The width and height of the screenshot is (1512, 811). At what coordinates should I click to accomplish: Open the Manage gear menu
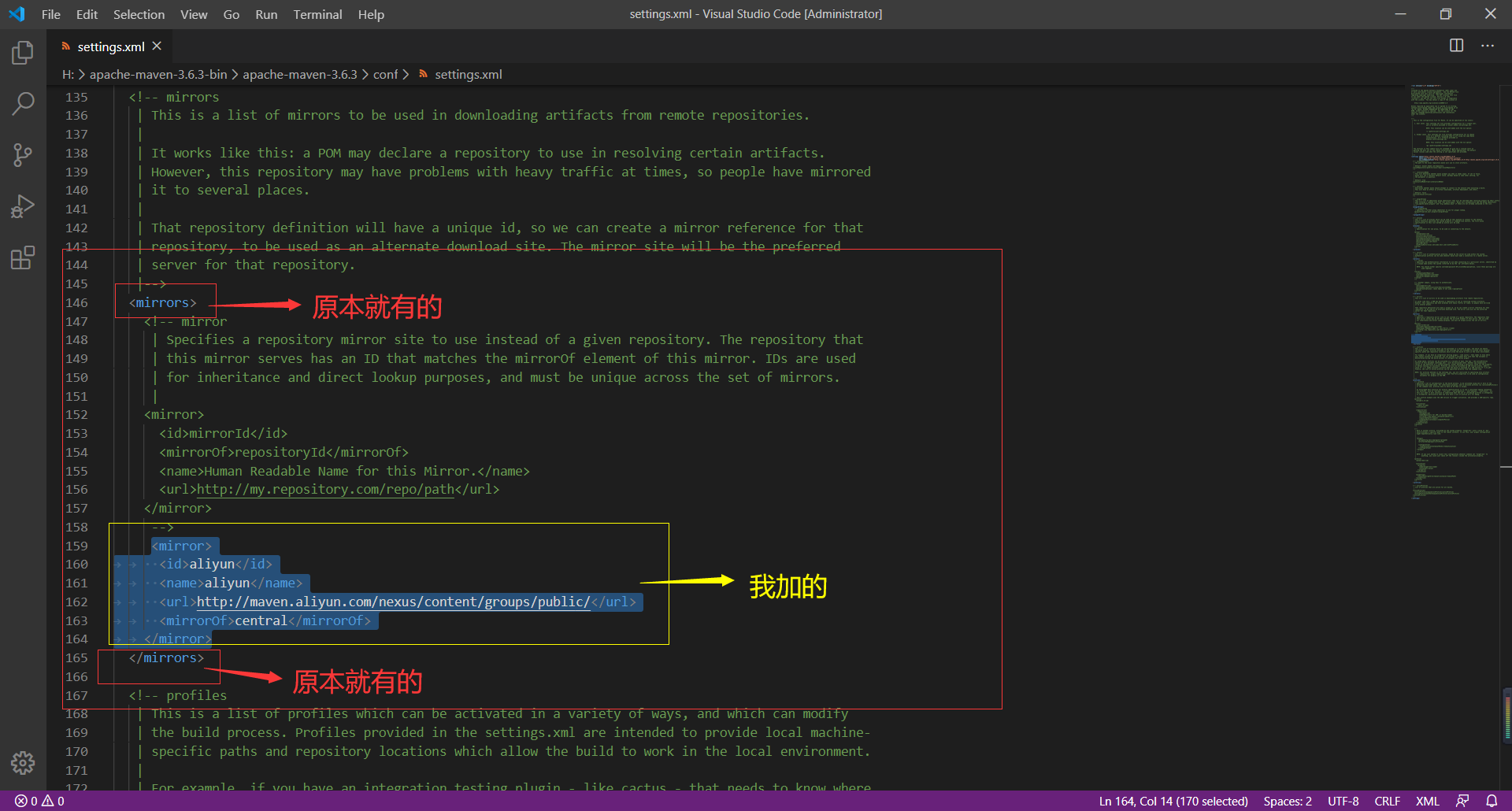pyautogui.click(x=22, y=763)
